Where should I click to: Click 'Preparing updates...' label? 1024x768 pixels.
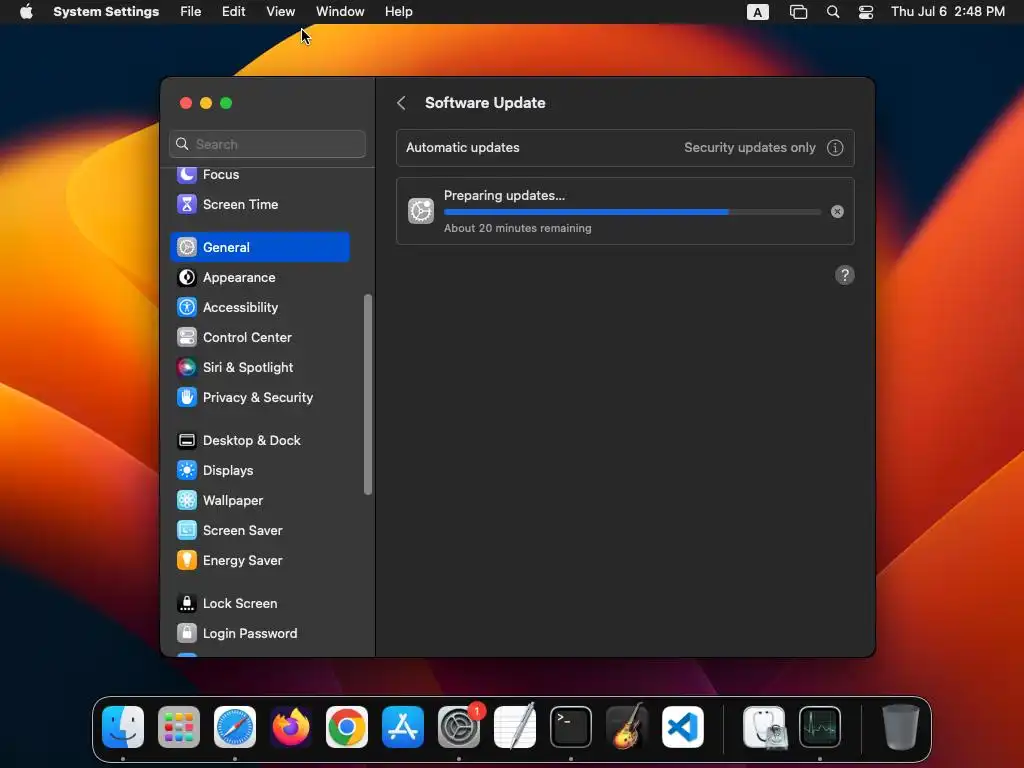click(x=504, y=195)
